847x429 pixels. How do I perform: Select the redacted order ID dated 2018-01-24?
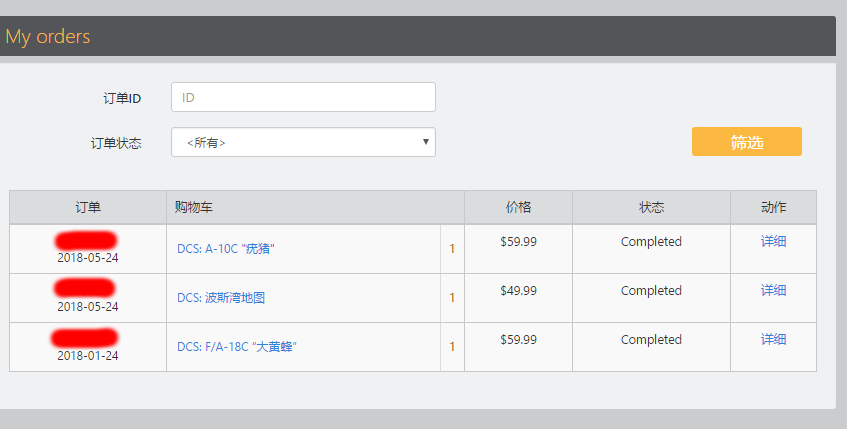(85, 338)
